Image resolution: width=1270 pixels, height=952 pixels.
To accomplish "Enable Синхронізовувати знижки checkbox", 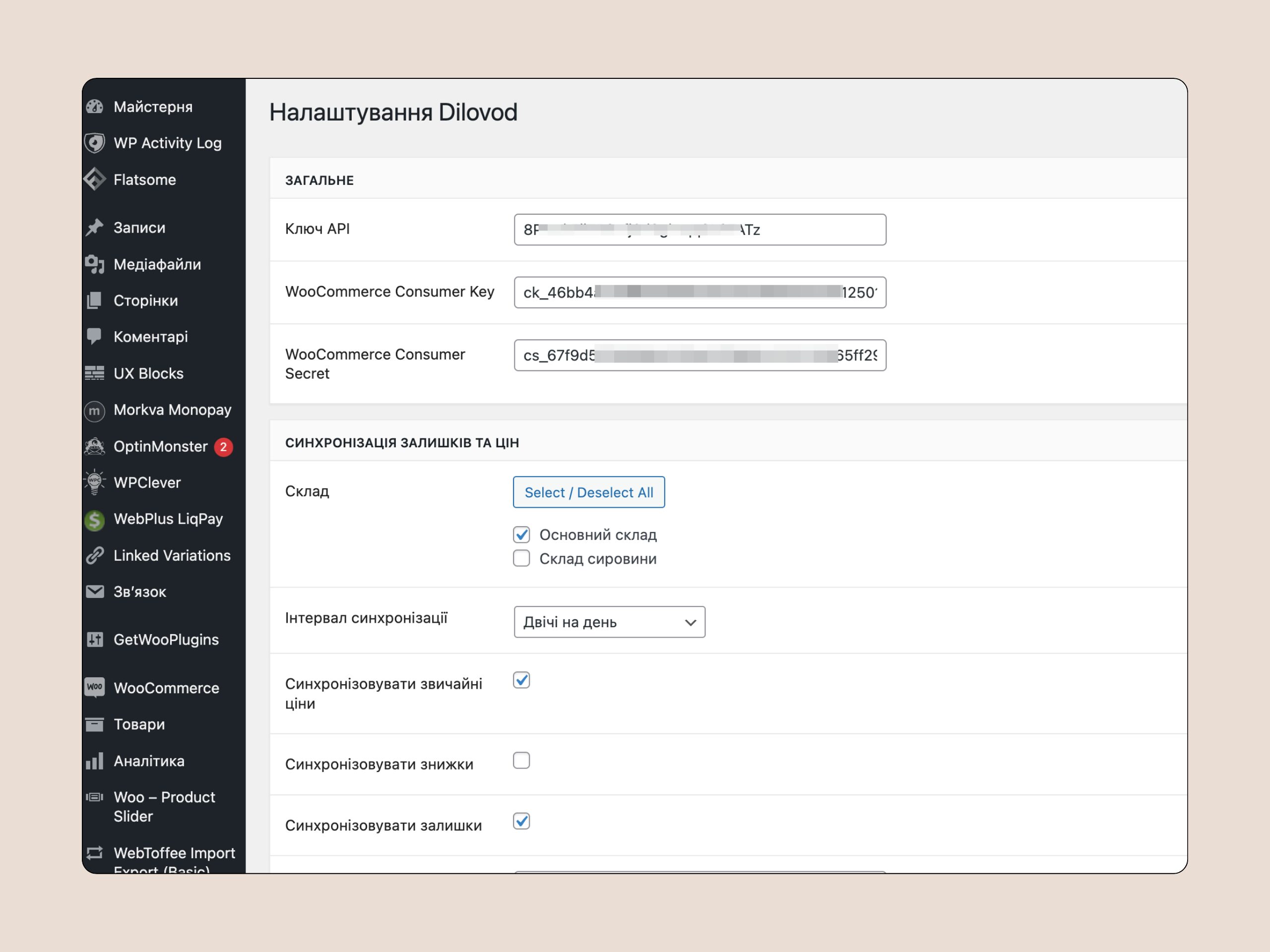I will point(521,760).
